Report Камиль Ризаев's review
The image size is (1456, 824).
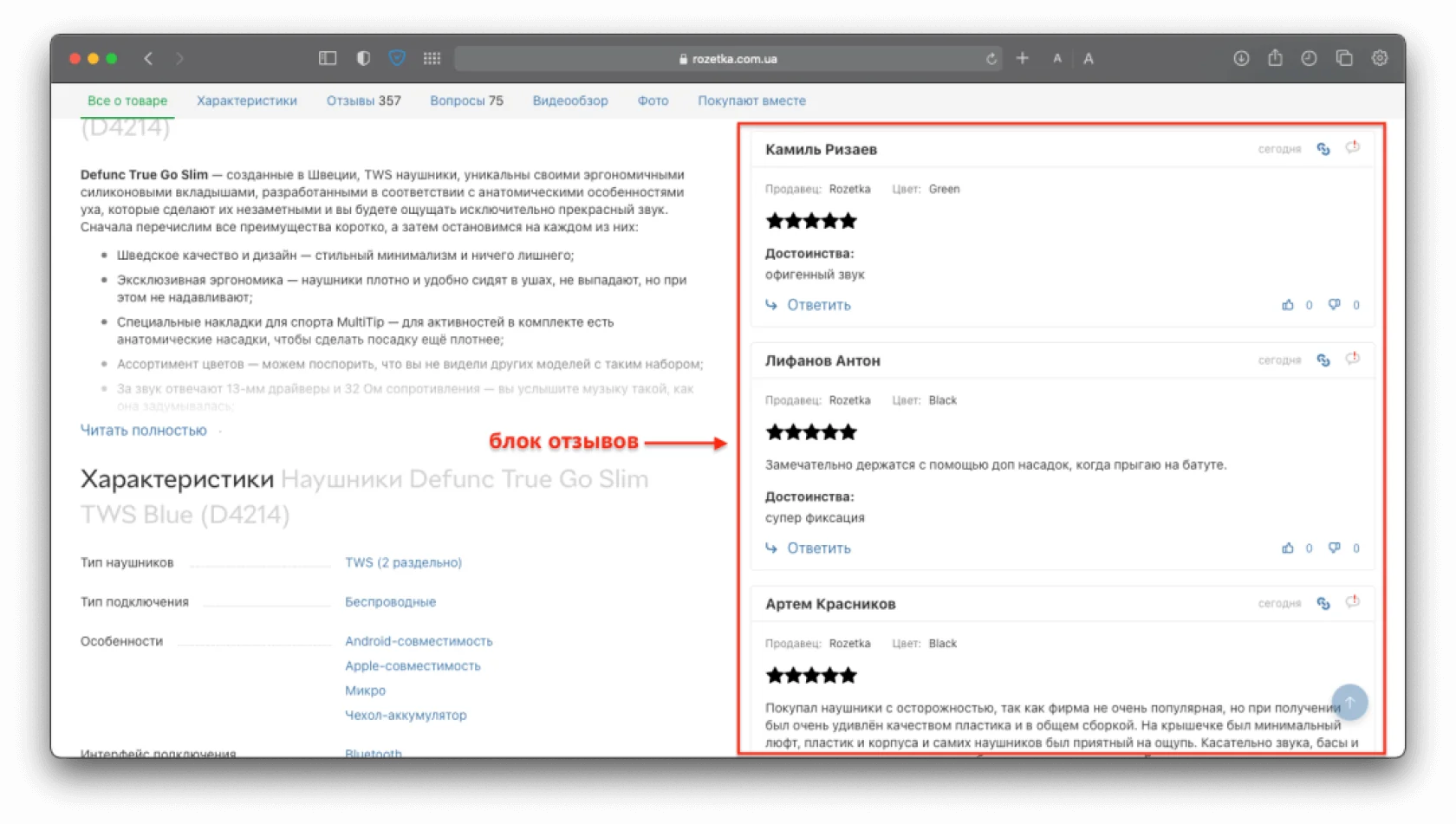pos(1353,147)
